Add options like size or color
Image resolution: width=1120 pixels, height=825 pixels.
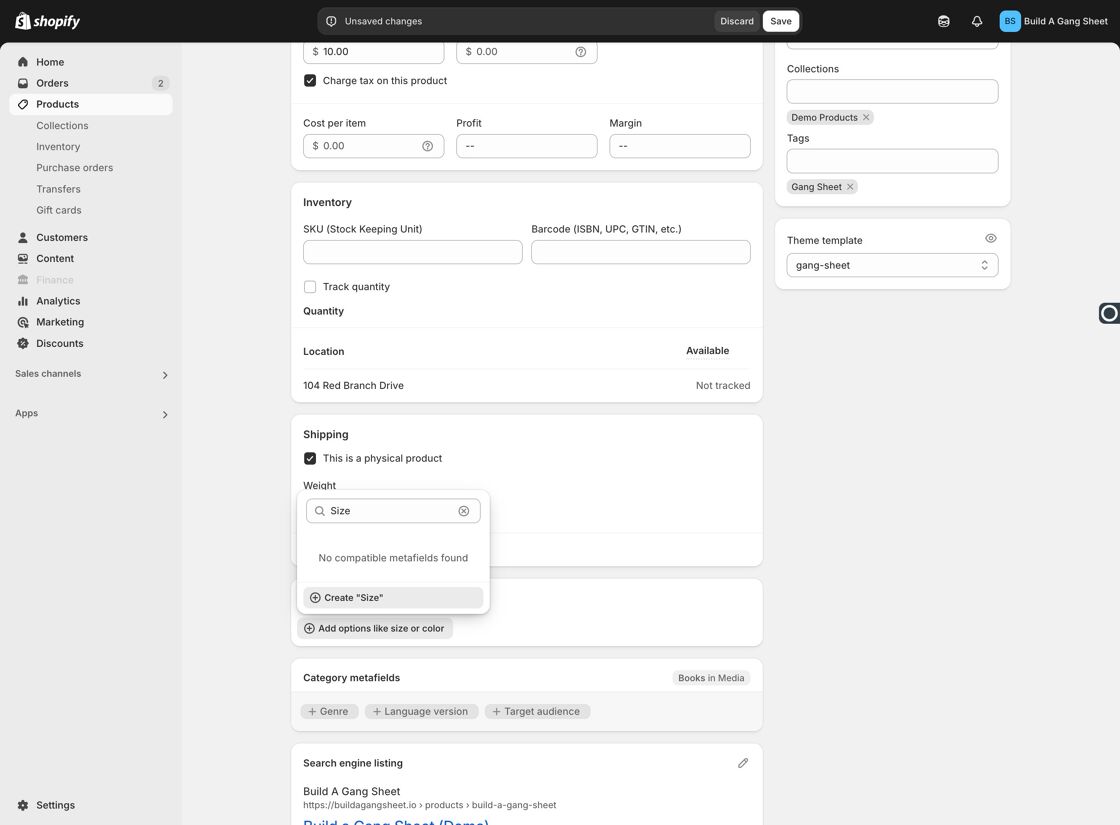(374, 629)
